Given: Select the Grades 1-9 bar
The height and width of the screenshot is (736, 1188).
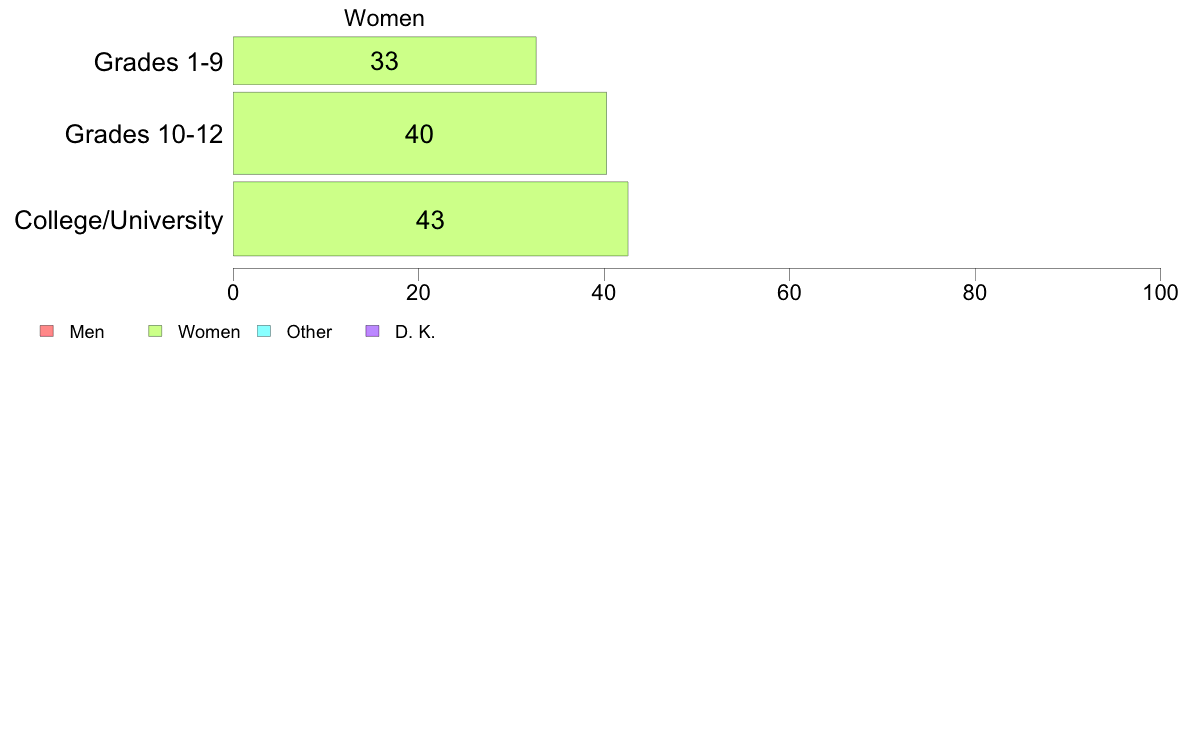Looking at the screenshot, I should [385, 61].
